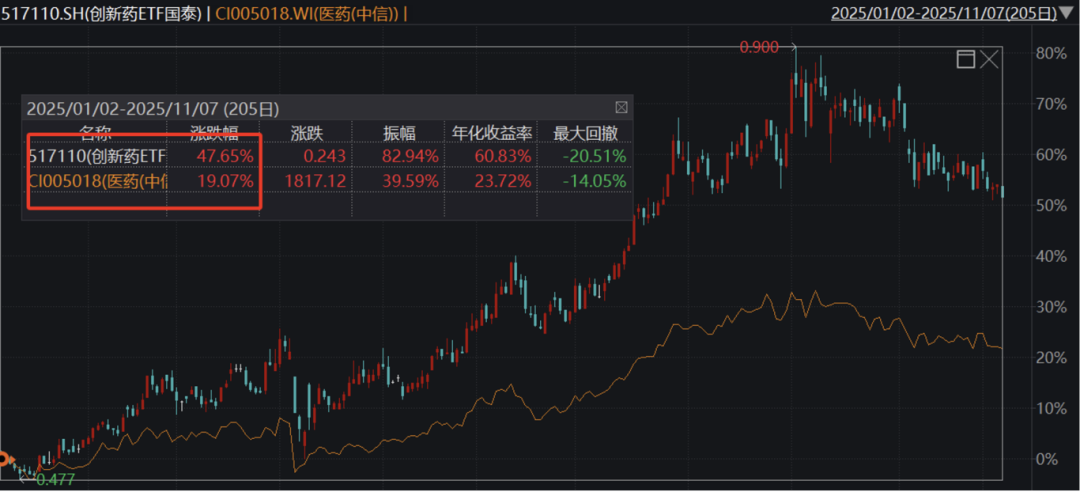Close the interval statistics panel
This screenshot has height=492, width=1080.
coord(622,107)
